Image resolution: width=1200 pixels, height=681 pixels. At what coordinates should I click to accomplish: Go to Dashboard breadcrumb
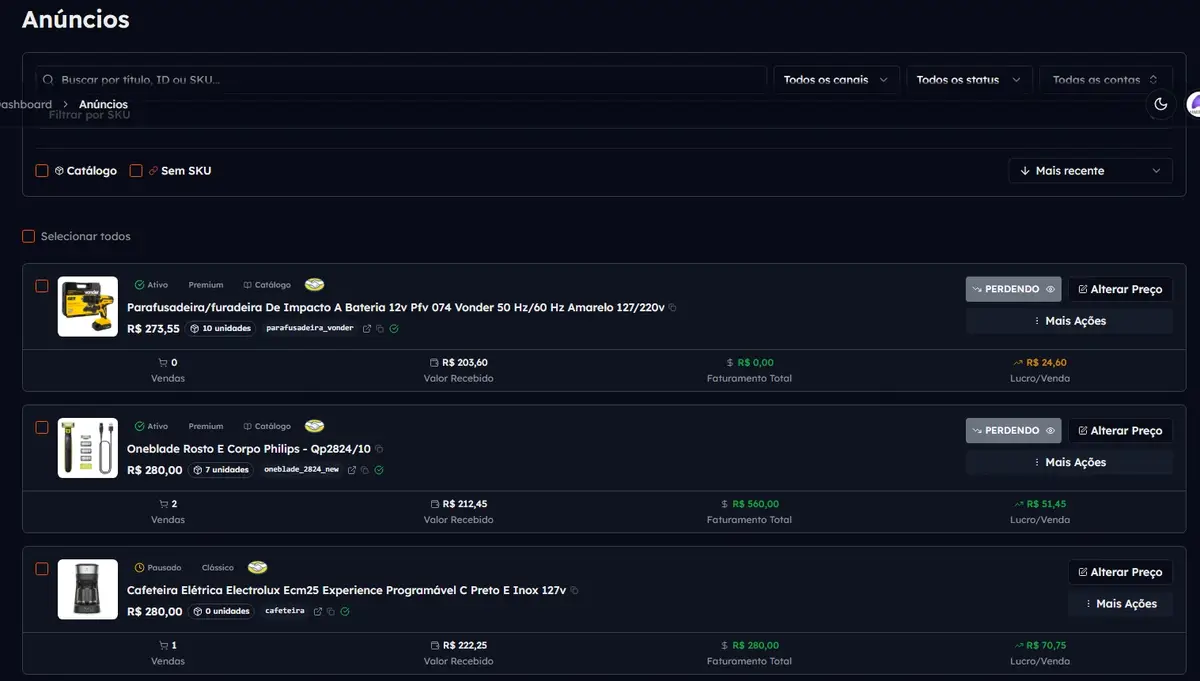pos(24,104)
